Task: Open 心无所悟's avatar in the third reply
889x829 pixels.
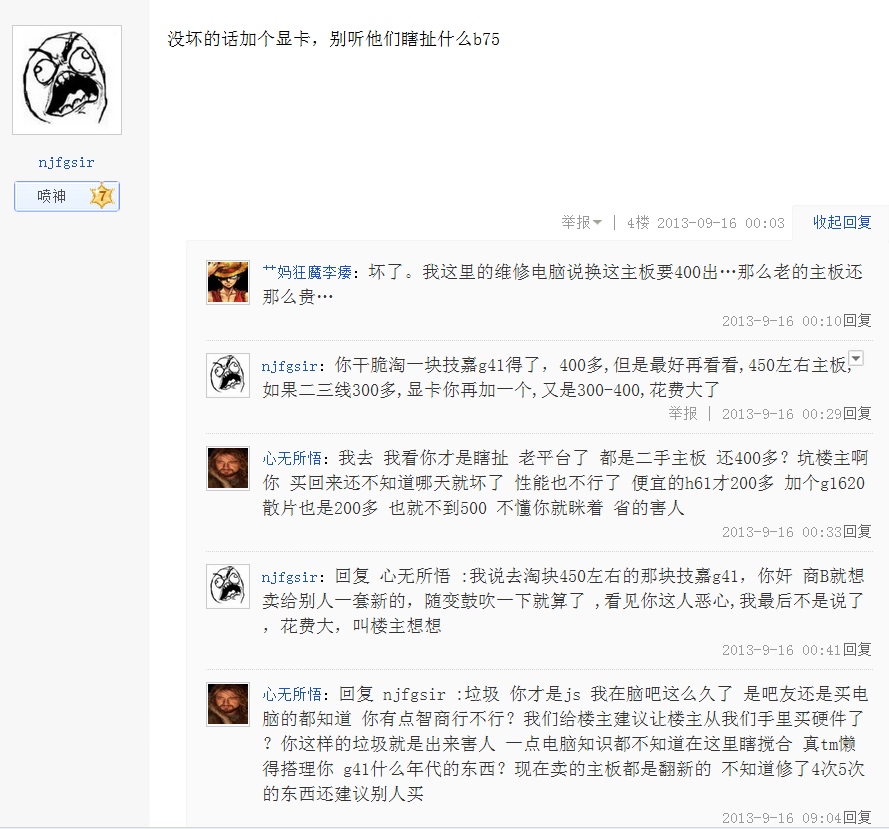Action: pyautogui.click(x=228, y=468)
